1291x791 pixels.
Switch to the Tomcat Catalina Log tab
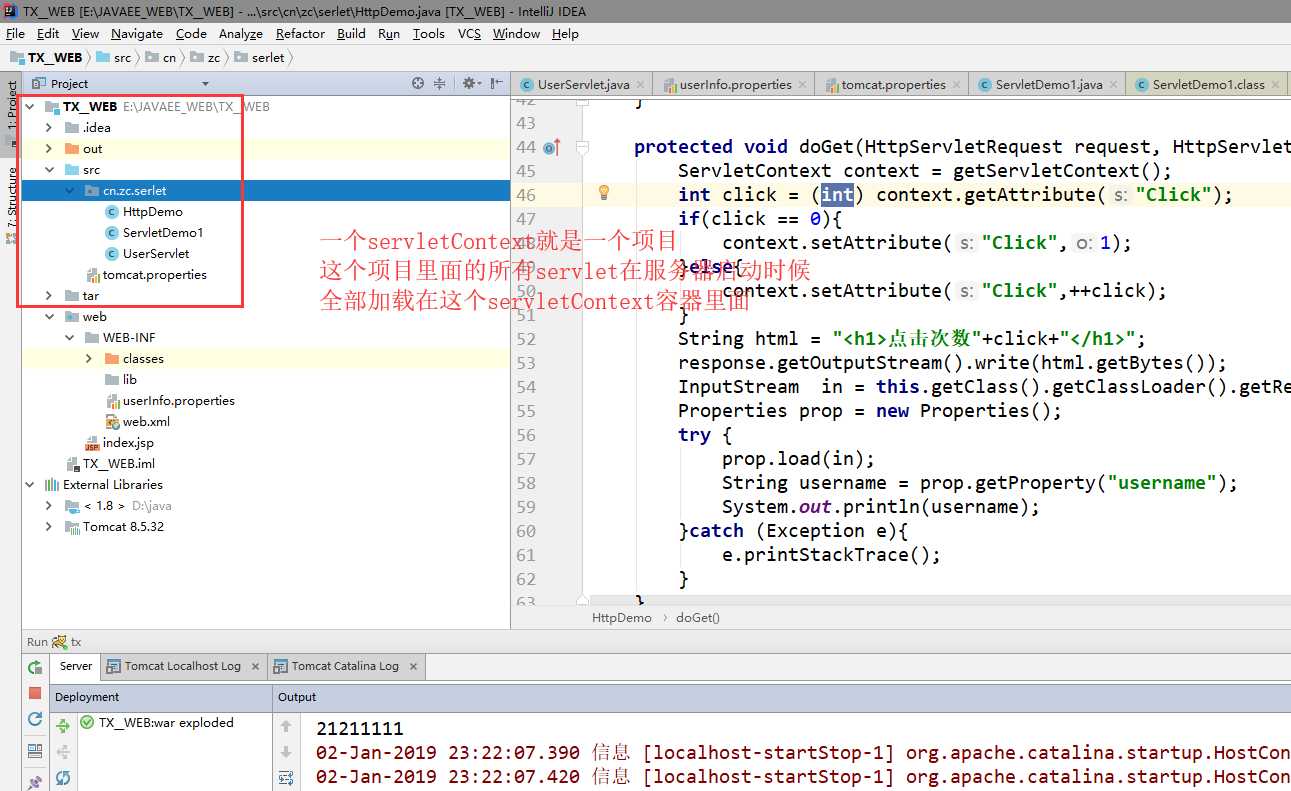(345, 666)
